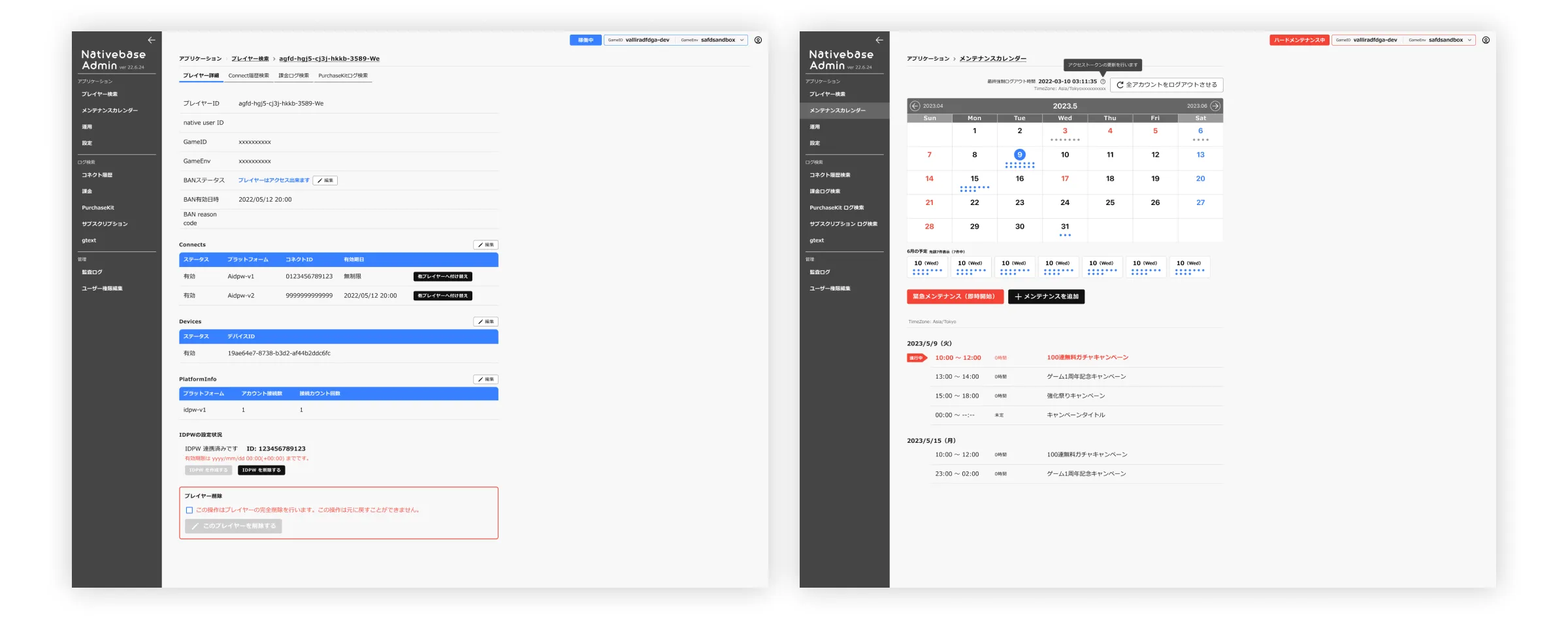1568x619 pixels.
Task: Go to previous month 2023.04 arrow
Action: tap(915, 106)
